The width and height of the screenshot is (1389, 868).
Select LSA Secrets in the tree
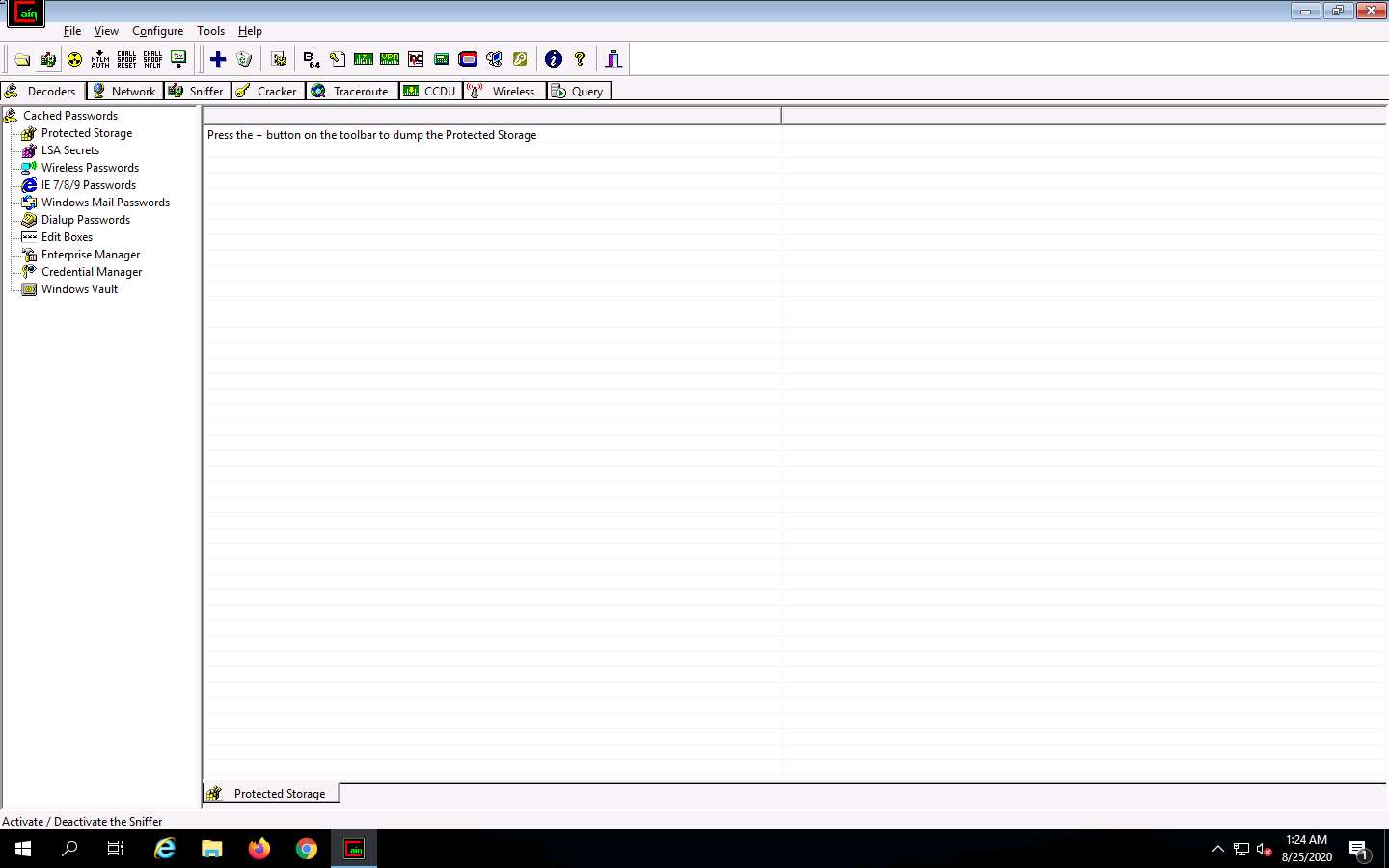coord(70,150)
